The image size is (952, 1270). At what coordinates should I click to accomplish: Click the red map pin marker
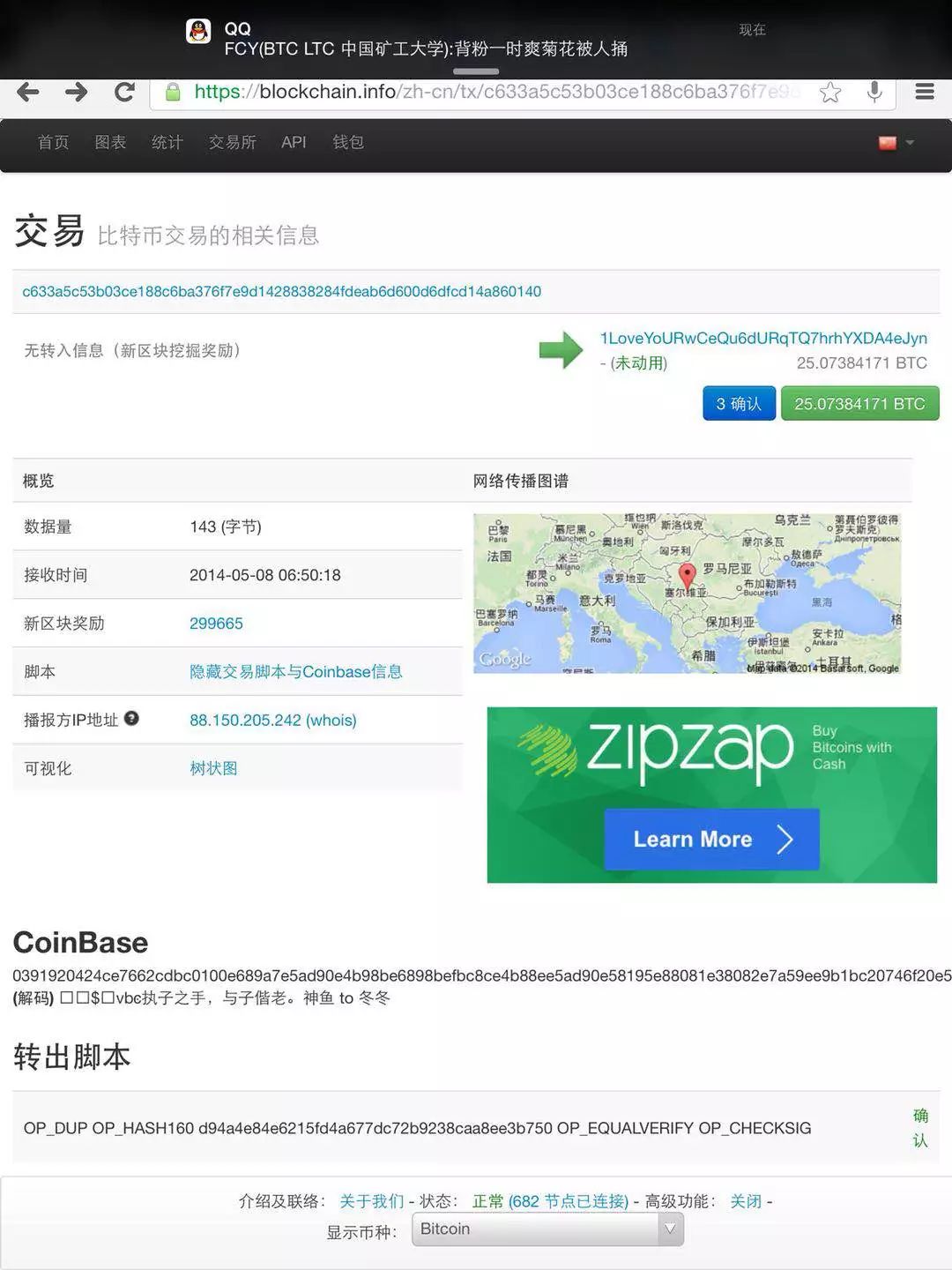[x=688, y=575]
